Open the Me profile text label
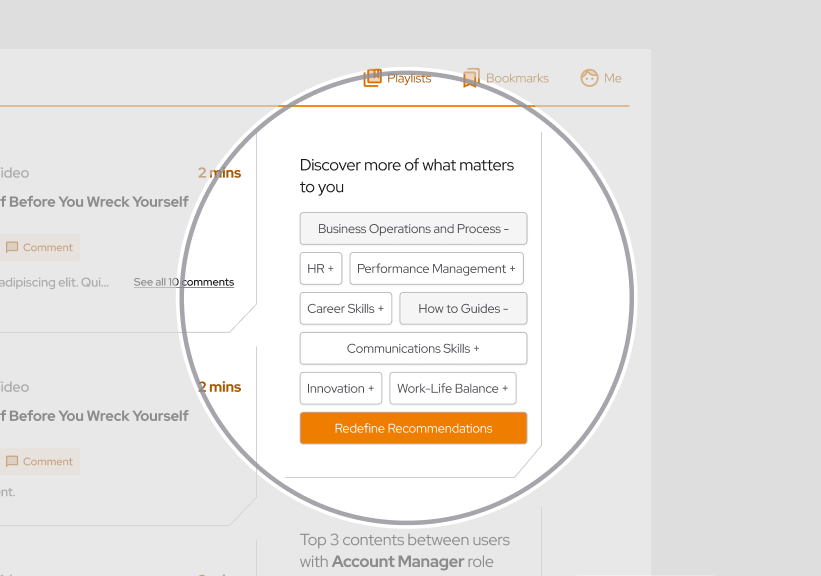Image resolution: width=821 pixels, height=576 pixels. coord(613,78)
